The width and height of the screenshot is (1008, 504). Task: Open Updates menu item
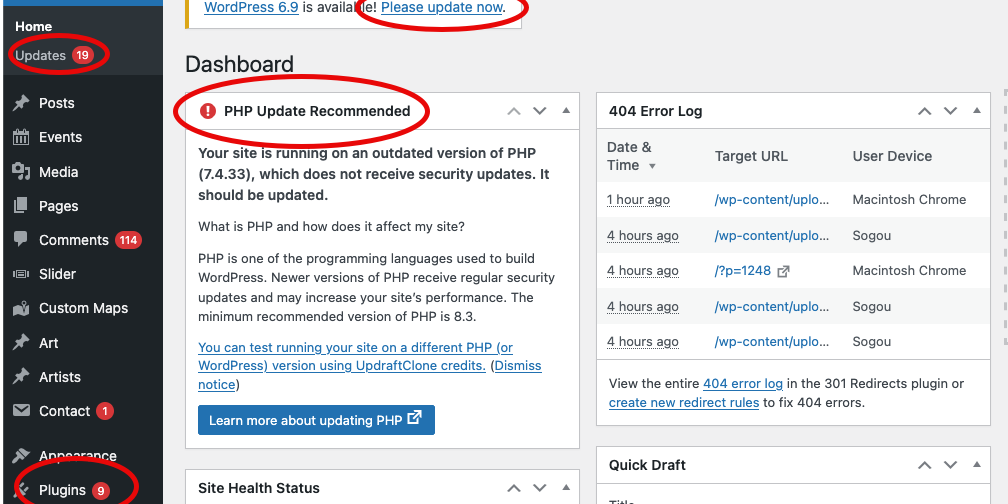41,55
